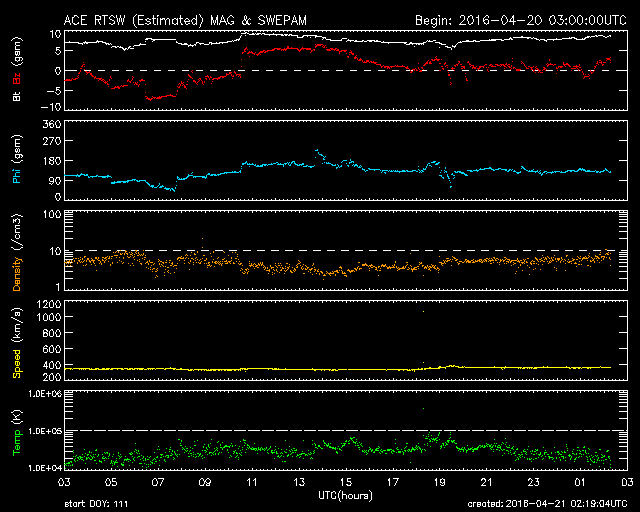Click the outlier speed point near 1000 km/s
The height and width of the screenshot is (512, 640).
pyautogui.click(x=423, y=312)
